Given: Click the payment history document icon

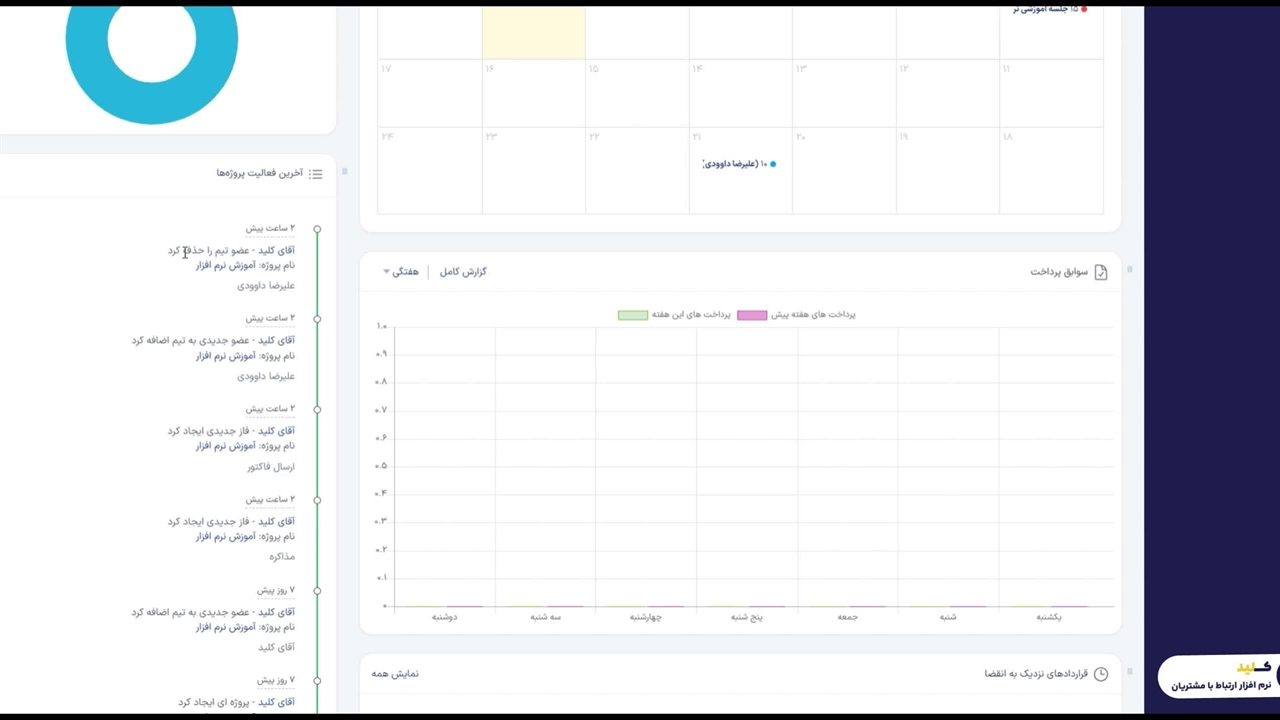Looking at the screenshot, I should pos(1101,272).
